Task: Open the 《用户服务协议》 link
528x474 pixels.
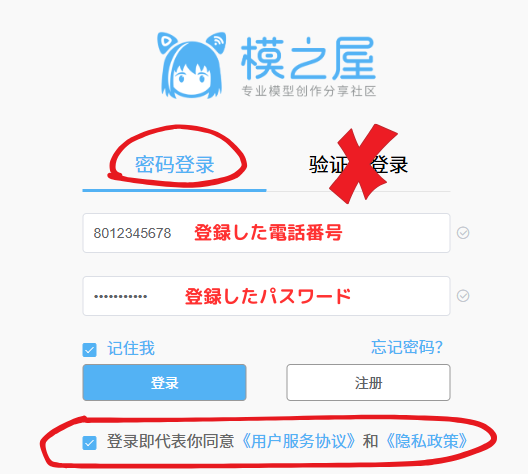Action: (298, 441)
